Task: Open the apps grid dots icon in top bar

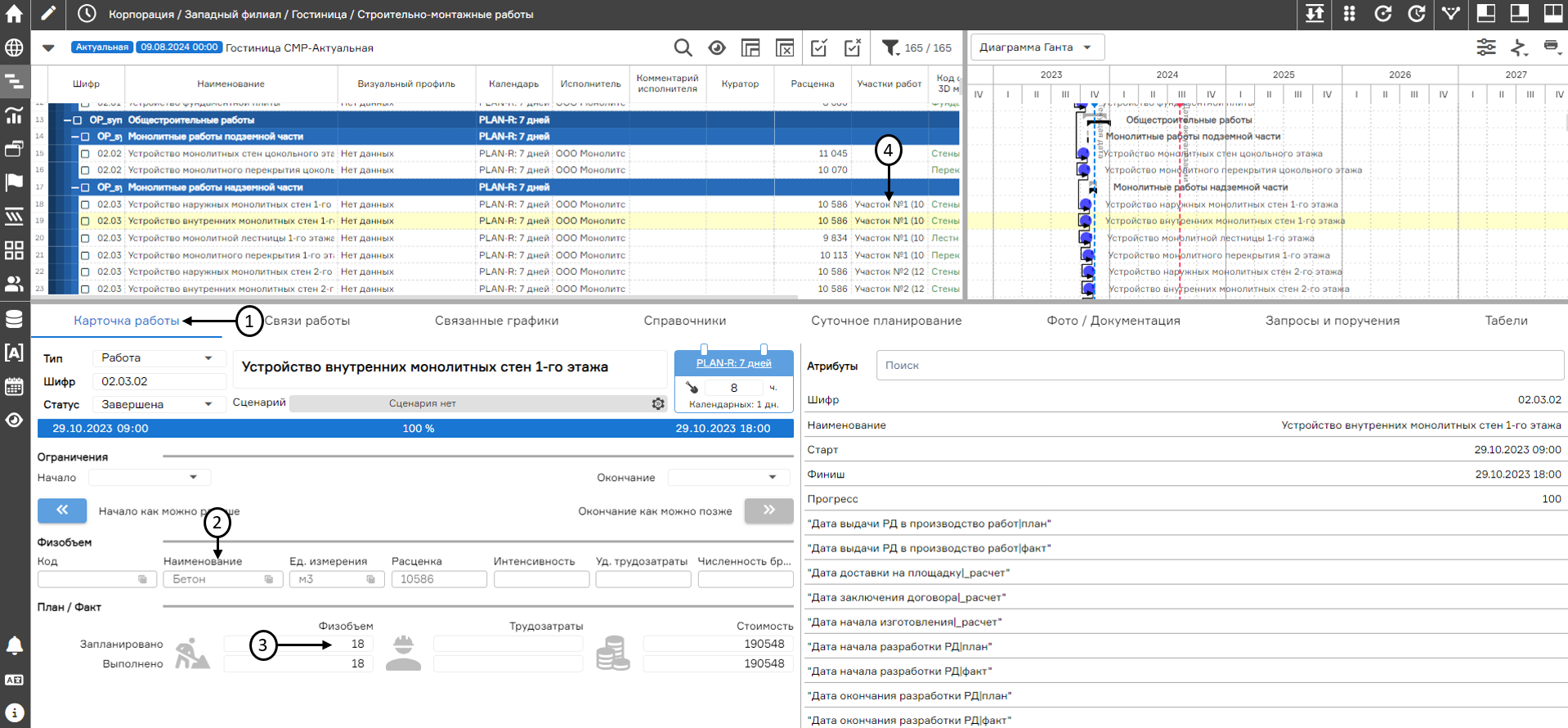Action: 1349,14
